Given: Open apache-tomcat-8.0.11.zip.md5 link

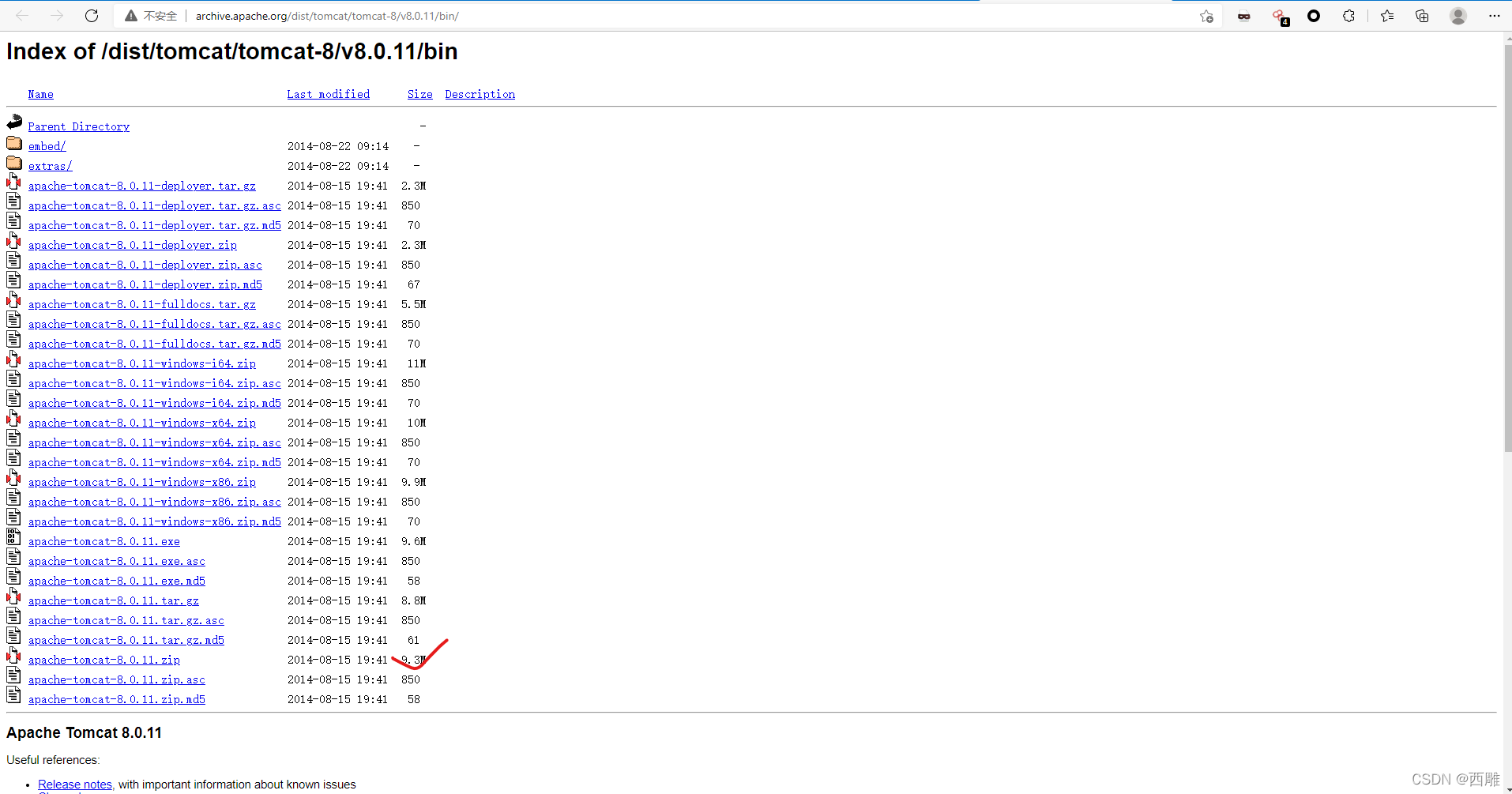Looking at the screenshot, I should 117,699.
